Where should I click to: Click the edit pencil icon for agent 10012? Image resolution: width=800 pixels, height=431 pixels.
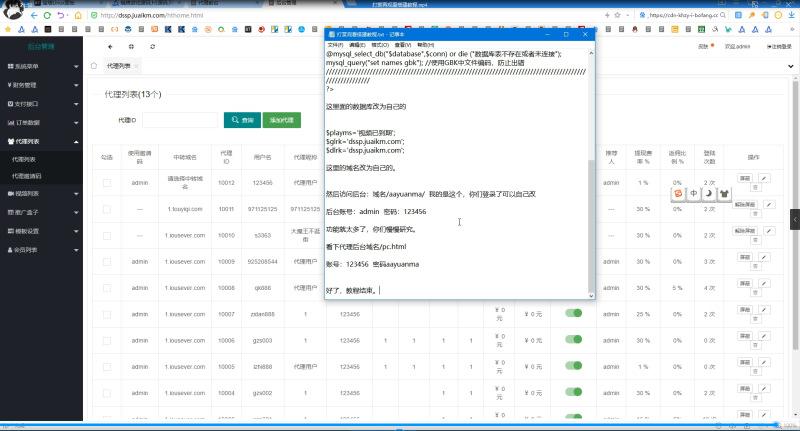pyautogui.click(x=764, y=178)
